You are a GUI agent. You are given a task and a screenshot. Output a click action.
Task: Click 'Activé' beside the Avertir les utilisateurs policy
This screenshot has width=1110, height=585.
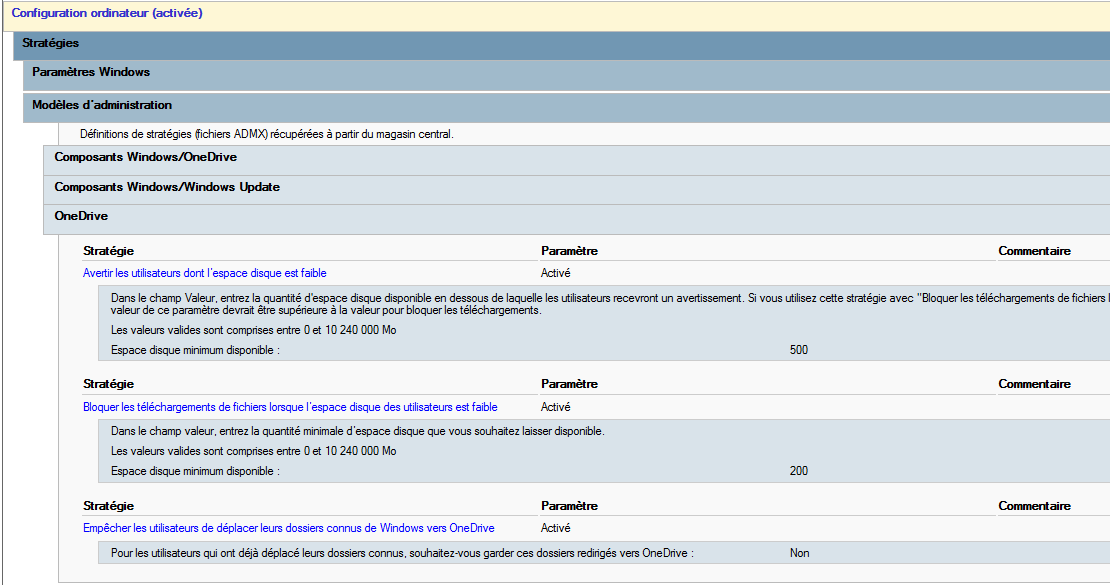[x=555, y=273]
